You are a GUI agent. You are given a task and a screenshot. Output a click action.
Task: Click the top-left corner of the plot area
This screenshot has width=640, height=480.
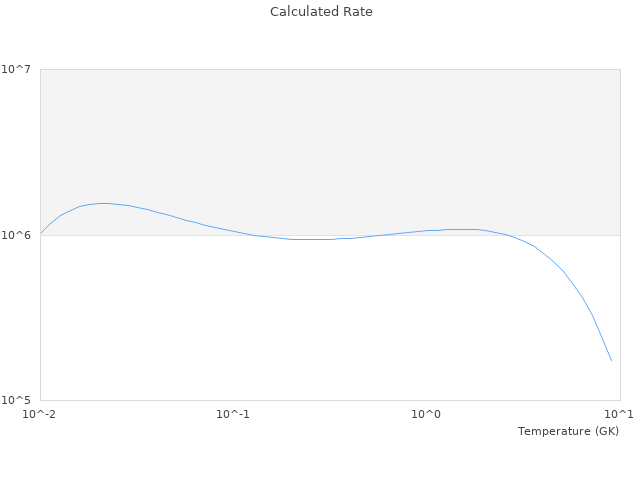click(x=40, y=69)
